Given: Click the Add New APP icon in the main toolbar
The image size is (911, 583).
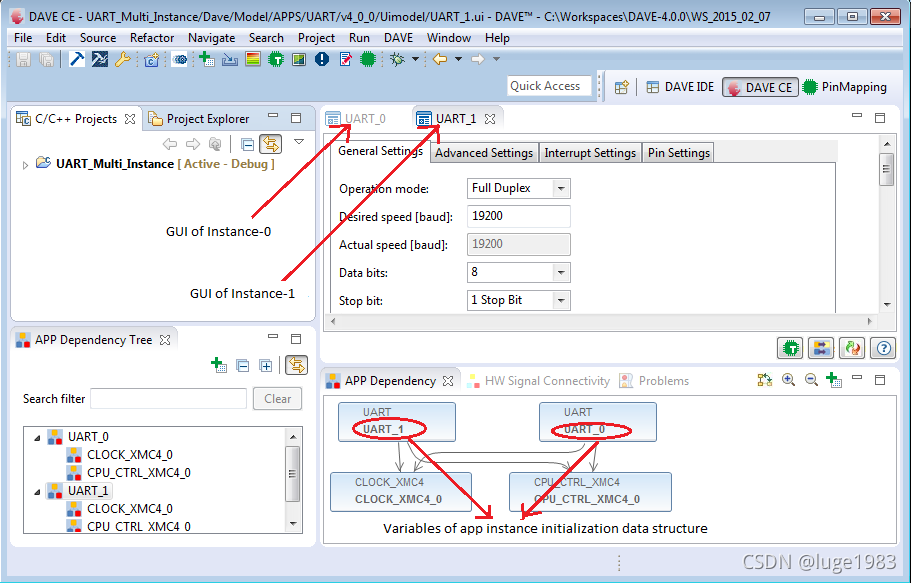Looking at the screenshot, I should (x=207, y=59).
